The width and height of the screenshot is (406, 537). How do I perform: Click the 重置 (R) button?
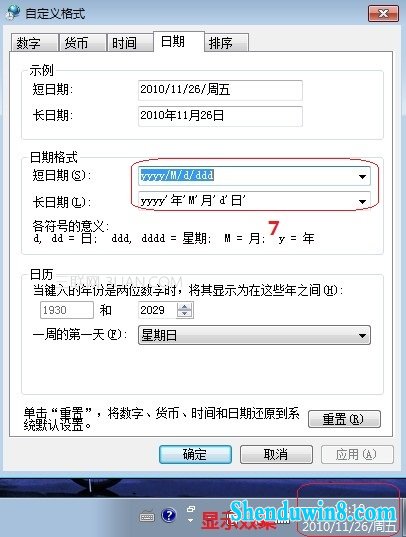(x=344, y=419)
